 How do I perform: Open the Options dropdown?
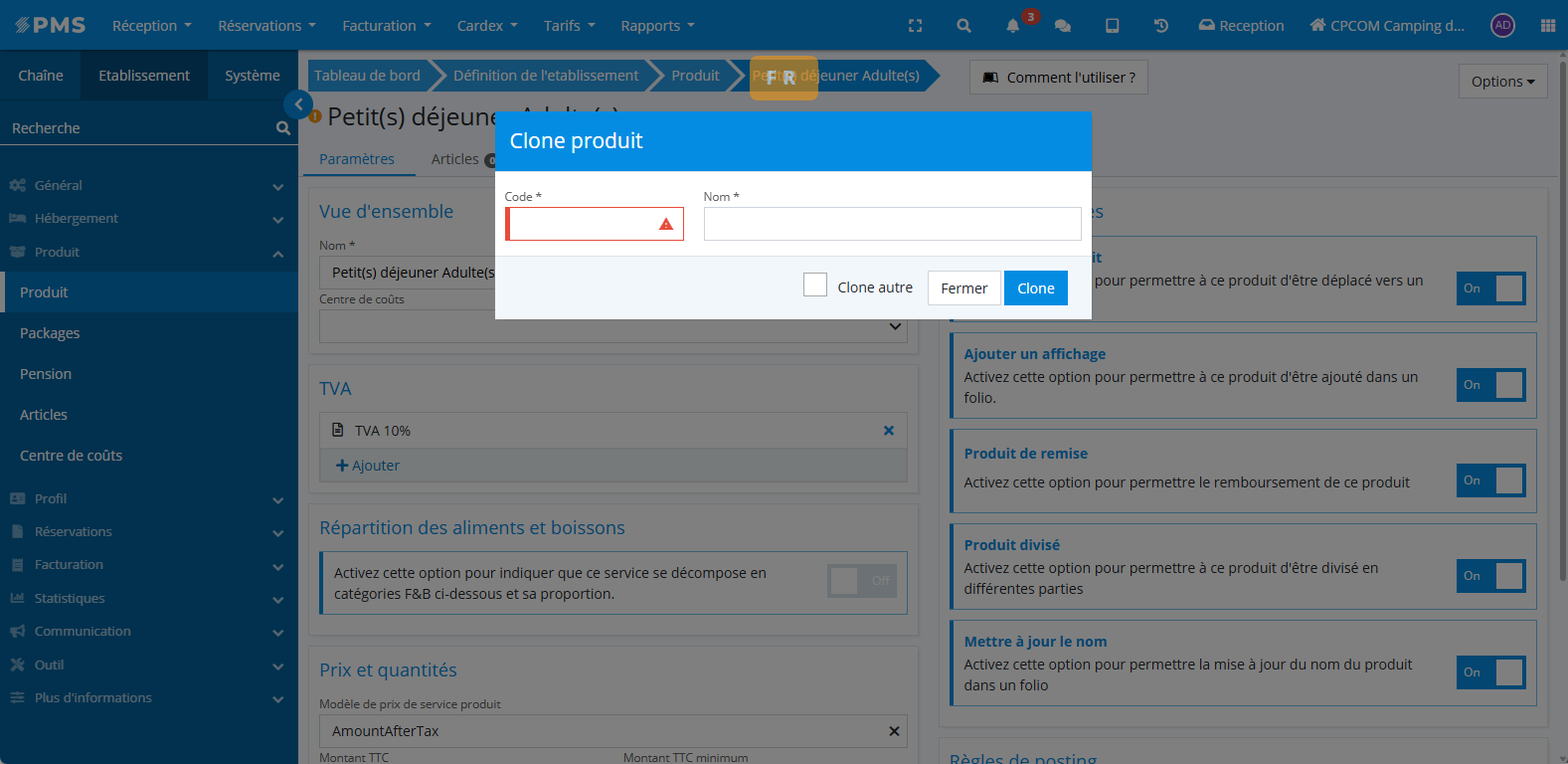[x=1502, y=82]
